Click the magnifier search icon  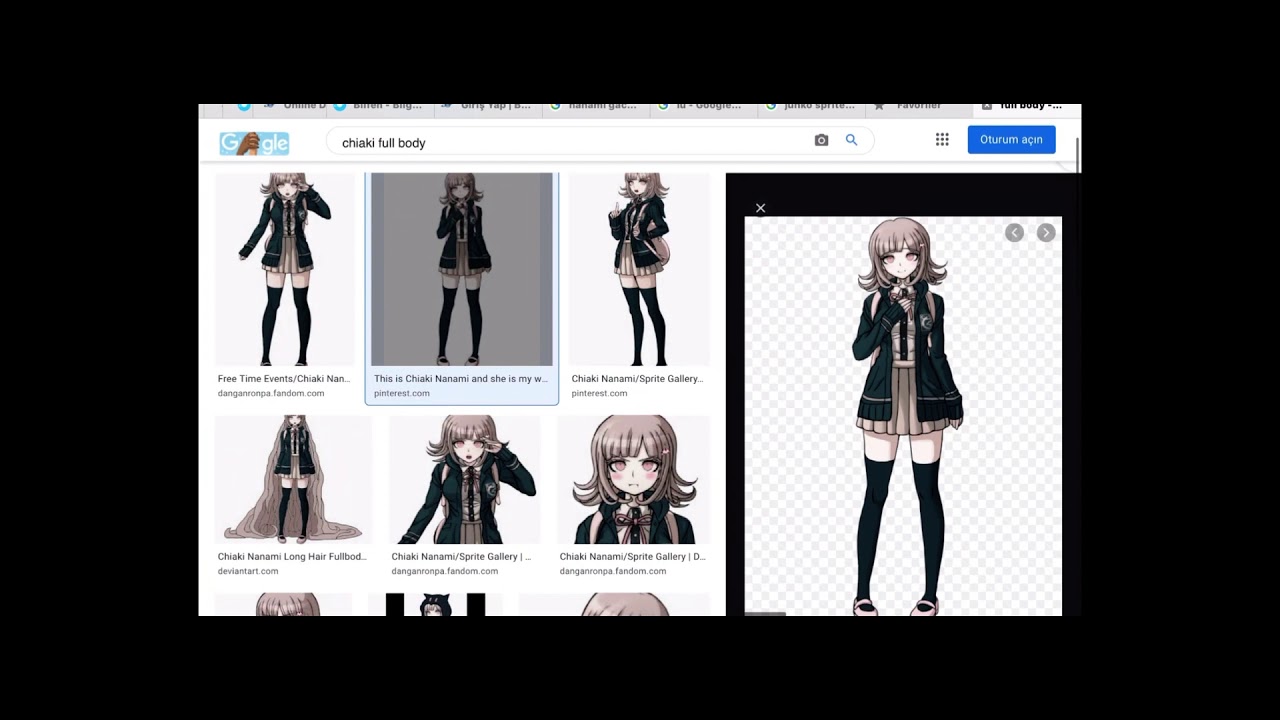[851, 140]
